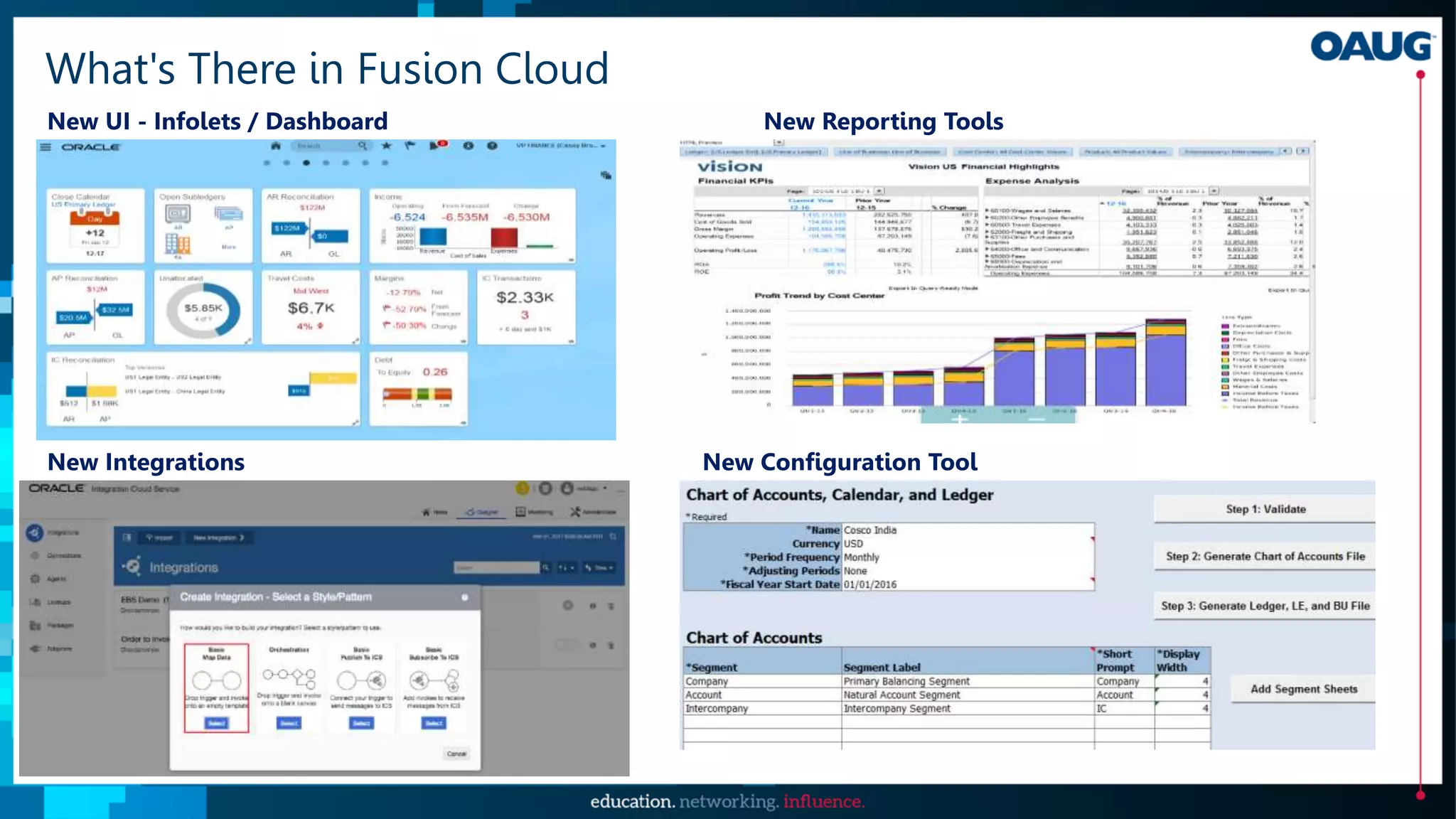Open the Close Calendar infolet card
The width and height of the screenshot is (1456, 819).
pos(95,225)
